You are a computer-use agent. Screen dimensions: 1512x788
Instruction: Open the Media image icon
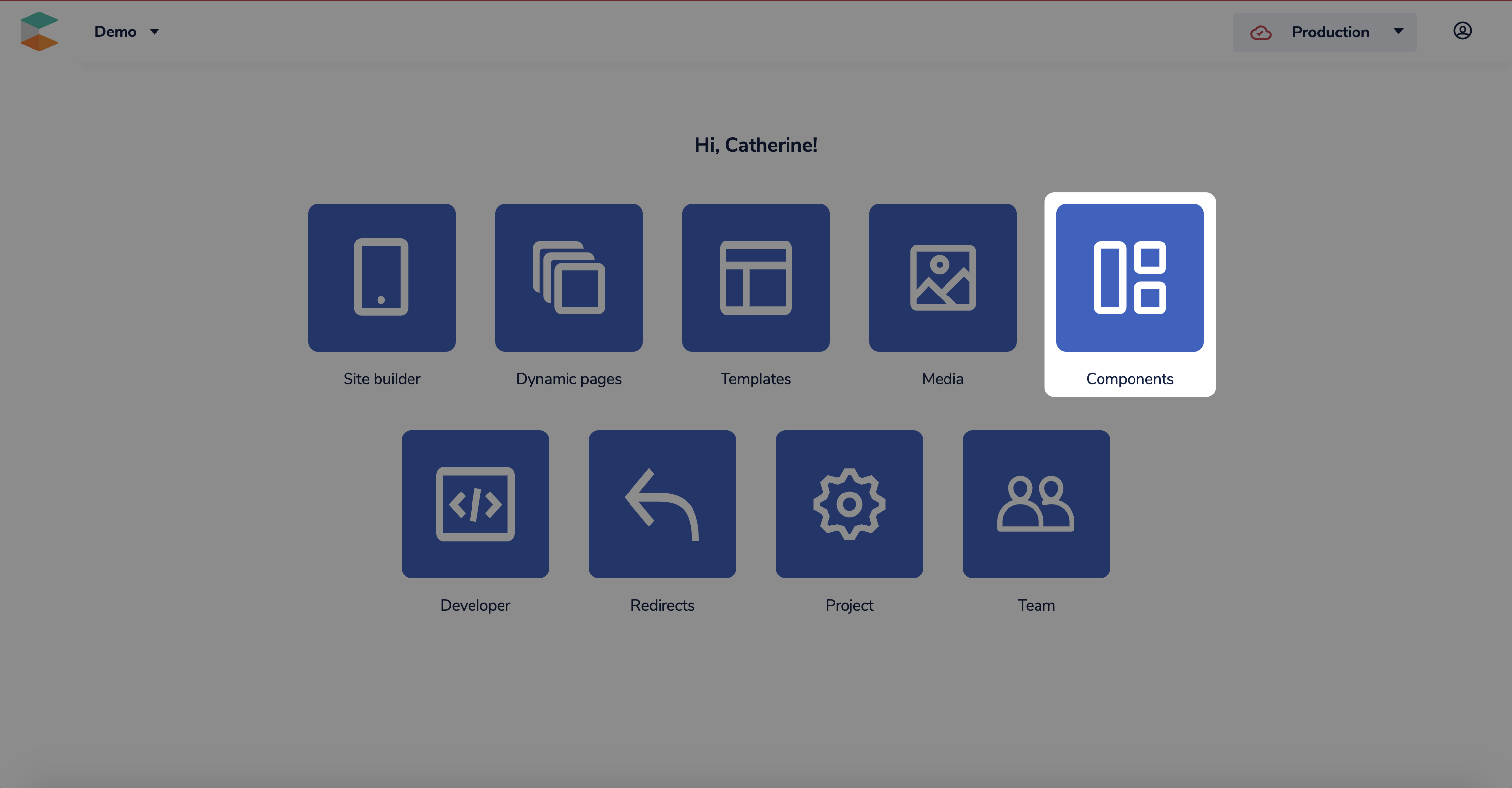(943, 277)
